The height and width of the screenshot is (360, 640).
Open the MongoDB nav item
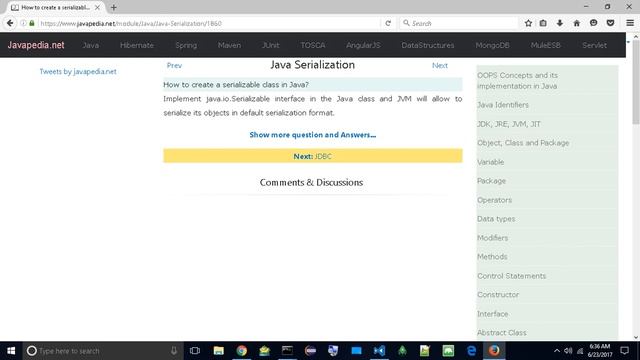492,45
